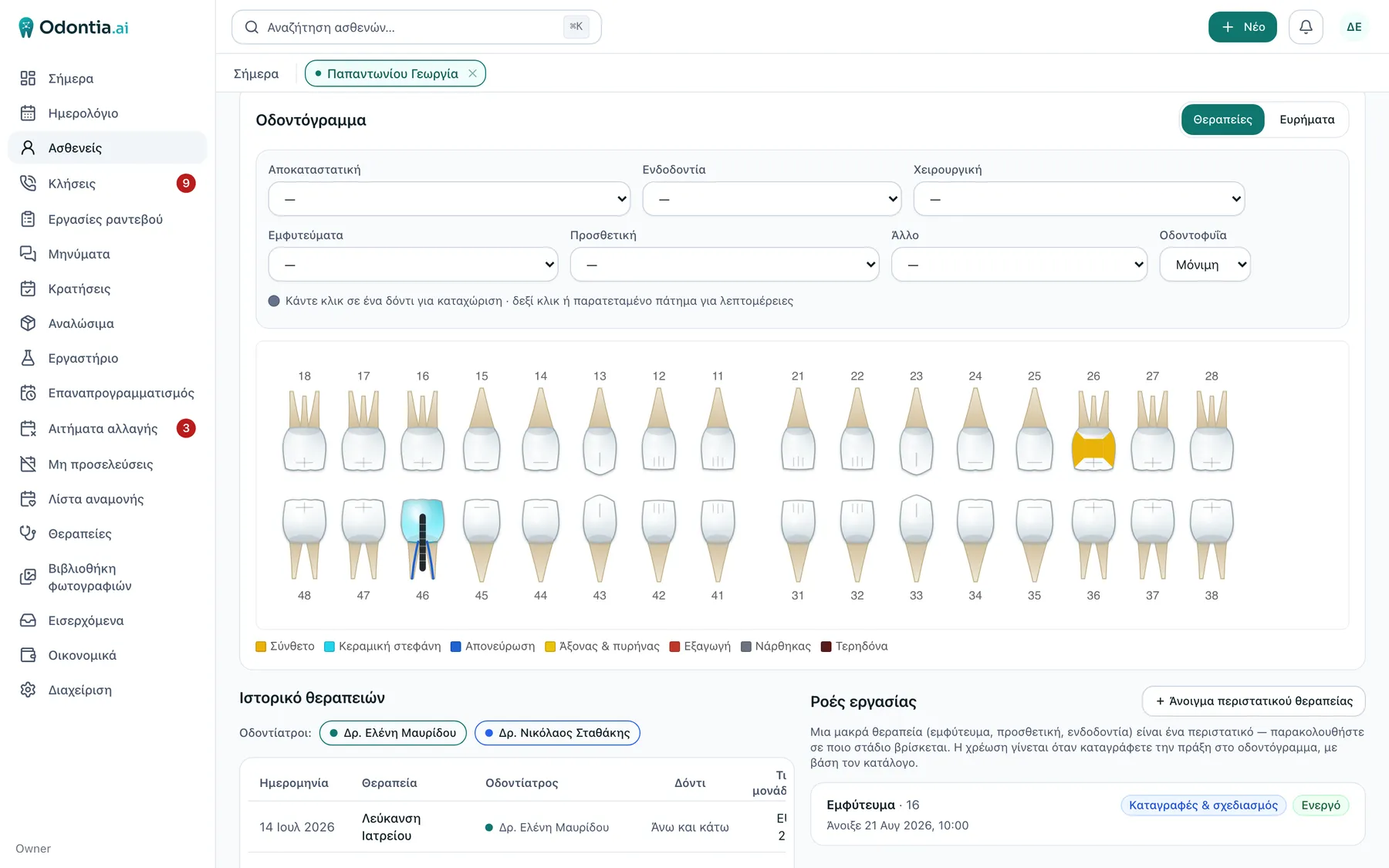Click the Αναζήτηση ασθενών search field
Screen dimensions: 1389x868
[417, 27]
